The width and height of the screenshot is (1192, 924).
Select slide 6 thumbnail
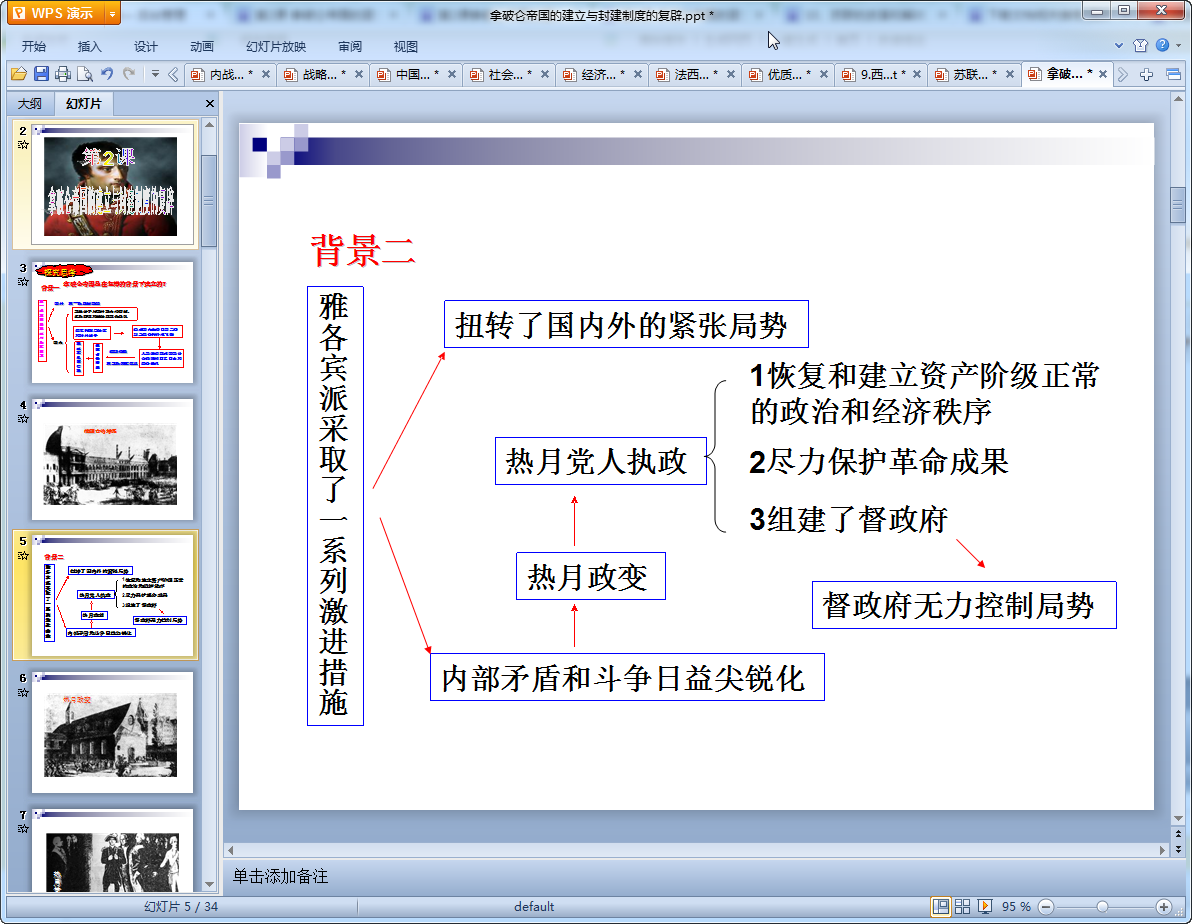pyautogui.click(x=112, y=732)
